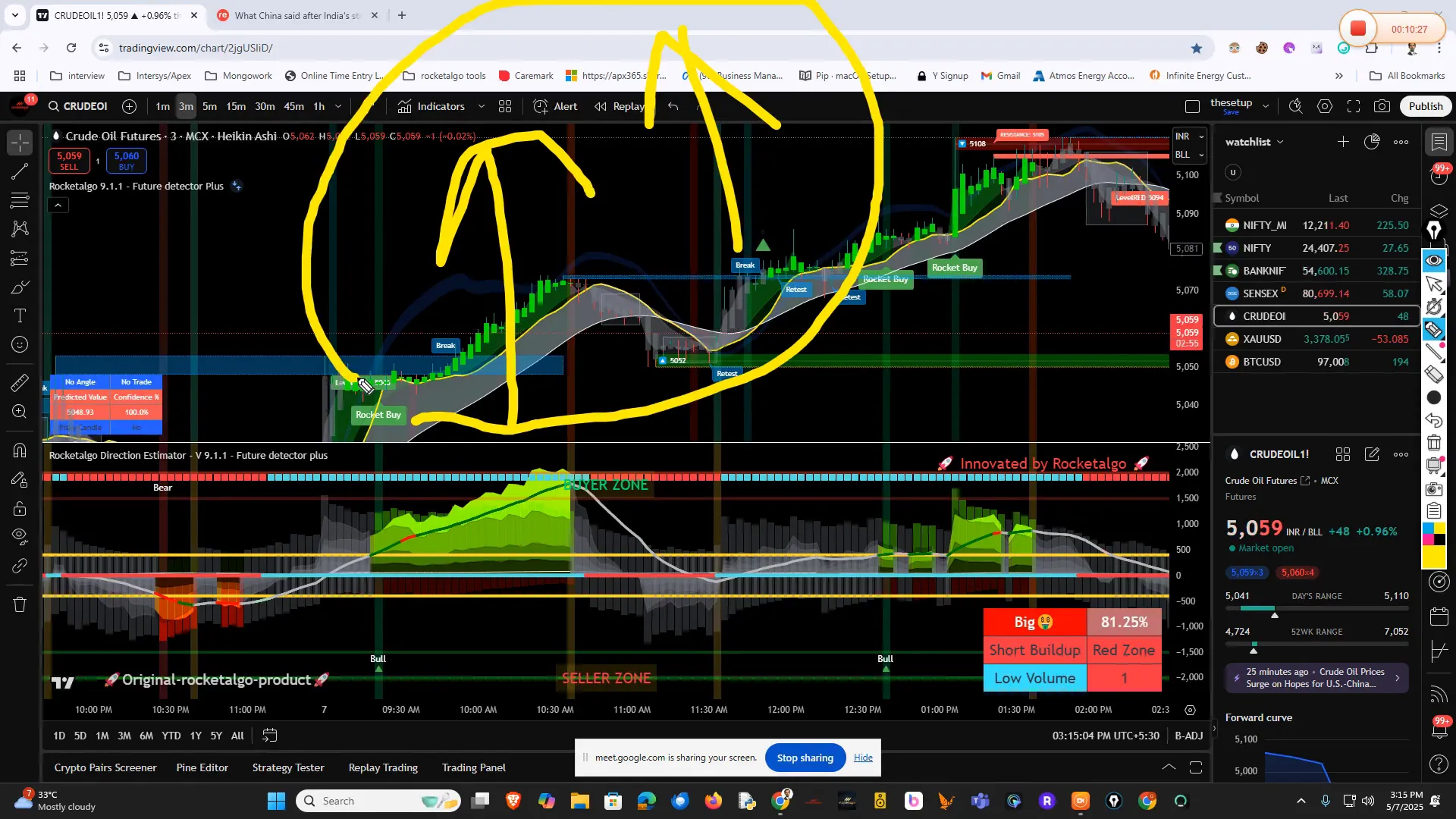
Task: Open watchlist advanced view icon
Action: click(1372, 142)
